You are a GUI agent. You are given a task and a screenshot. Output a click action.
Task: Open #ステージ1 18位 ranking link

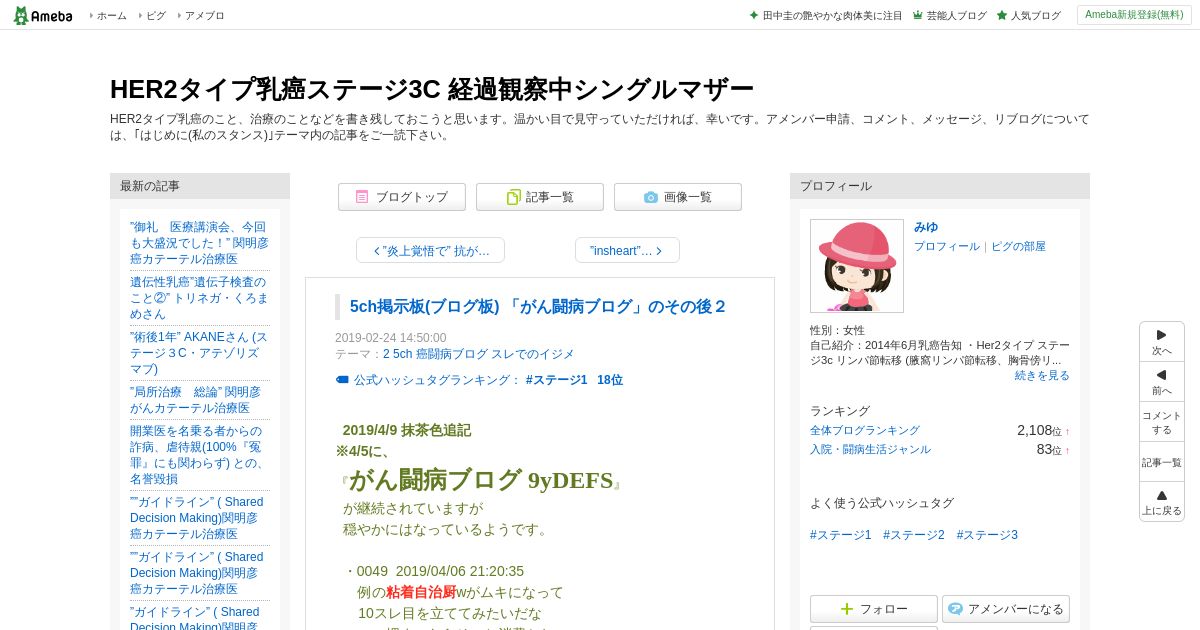(x=574, y=380)
